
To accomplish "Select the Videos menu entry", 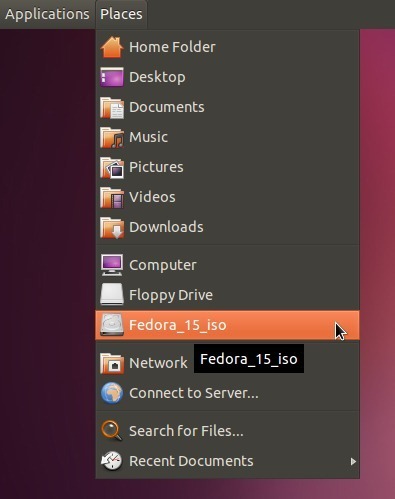I will pyautogui.click(x=227, y=197).
